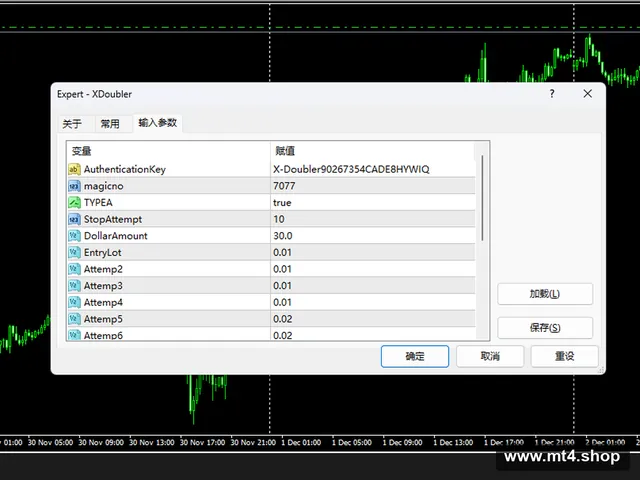Image resolution: width=640 pixels, height=480 pixels.
Task: Click the Attemp4 double type icon
Action: [x=74, y=302]
